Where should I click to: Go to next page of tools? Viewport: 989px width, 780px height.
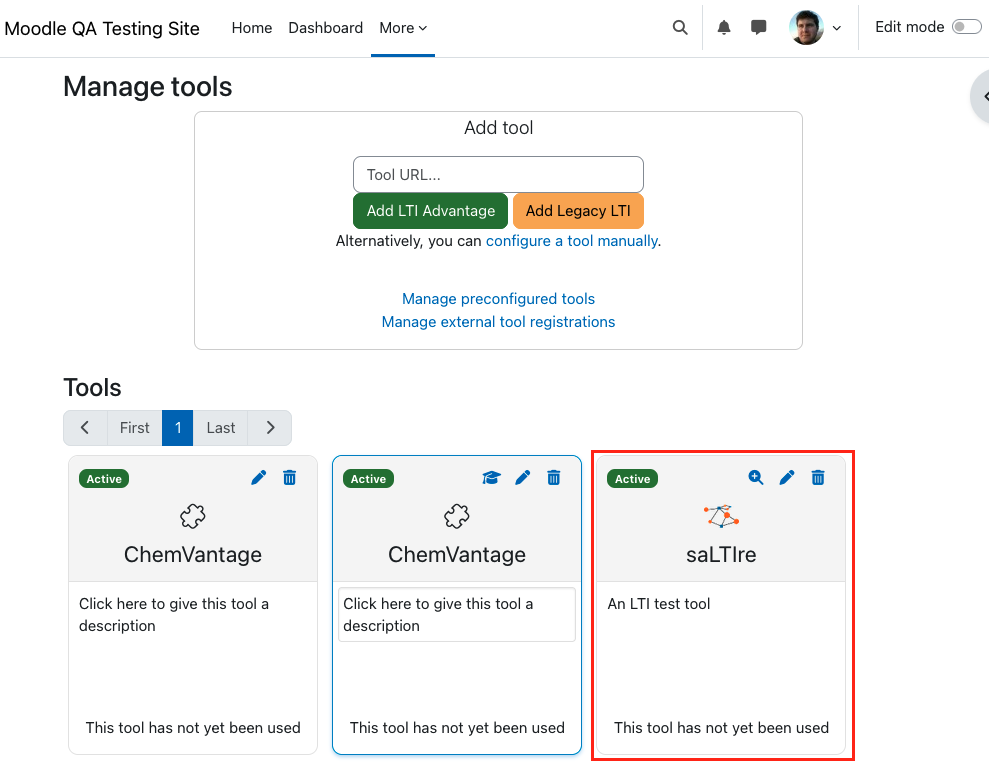(x=270, y=428)
